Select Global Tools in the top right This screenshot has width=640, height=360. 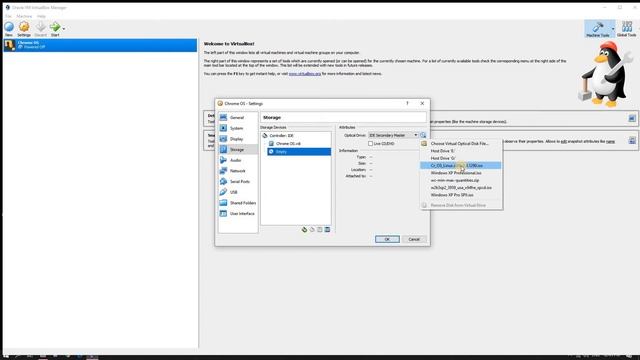click(x=627, y=29)
